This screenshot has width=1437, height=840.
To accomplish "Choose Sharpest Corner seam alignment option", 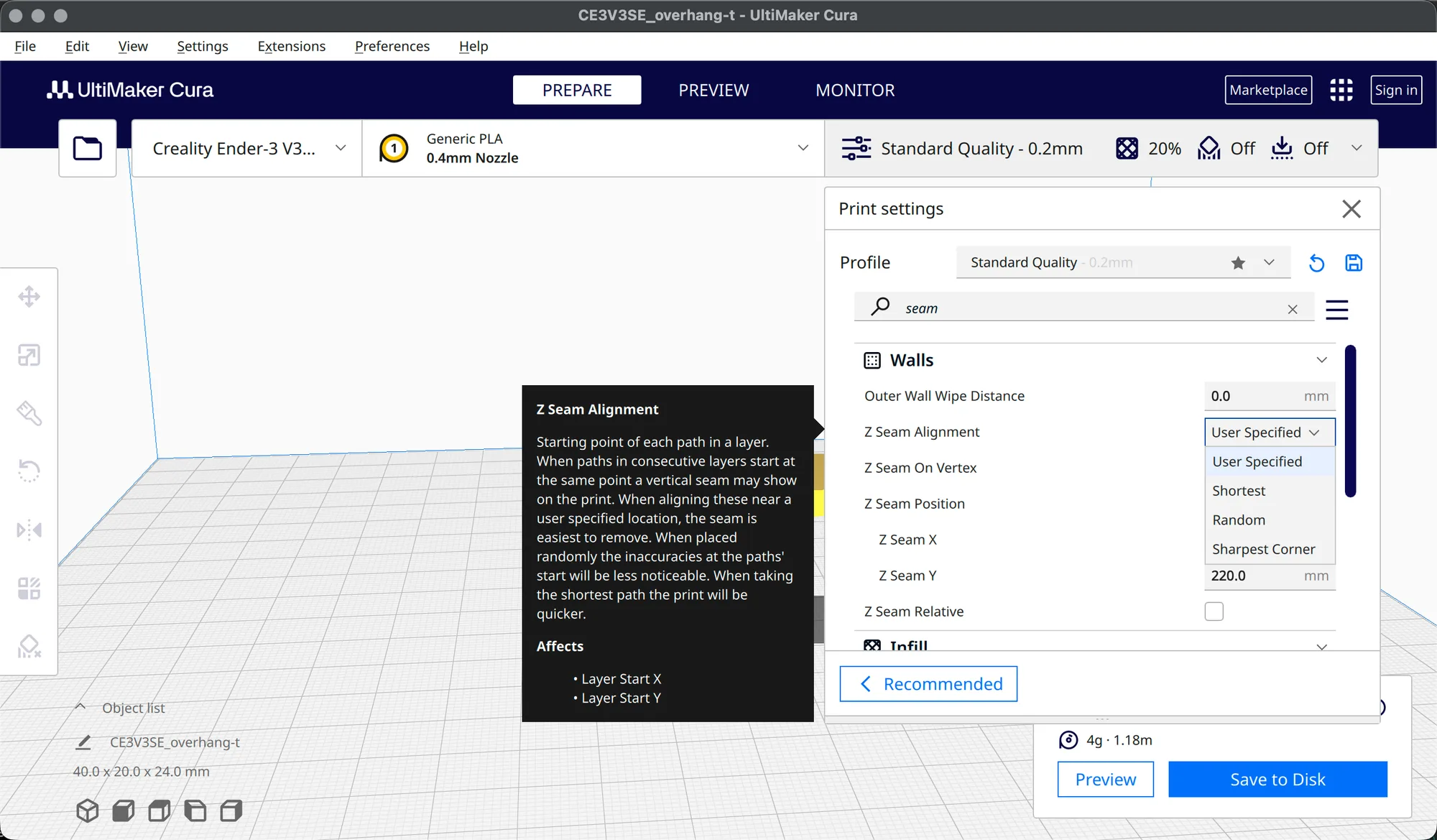I will point(1270,549).
